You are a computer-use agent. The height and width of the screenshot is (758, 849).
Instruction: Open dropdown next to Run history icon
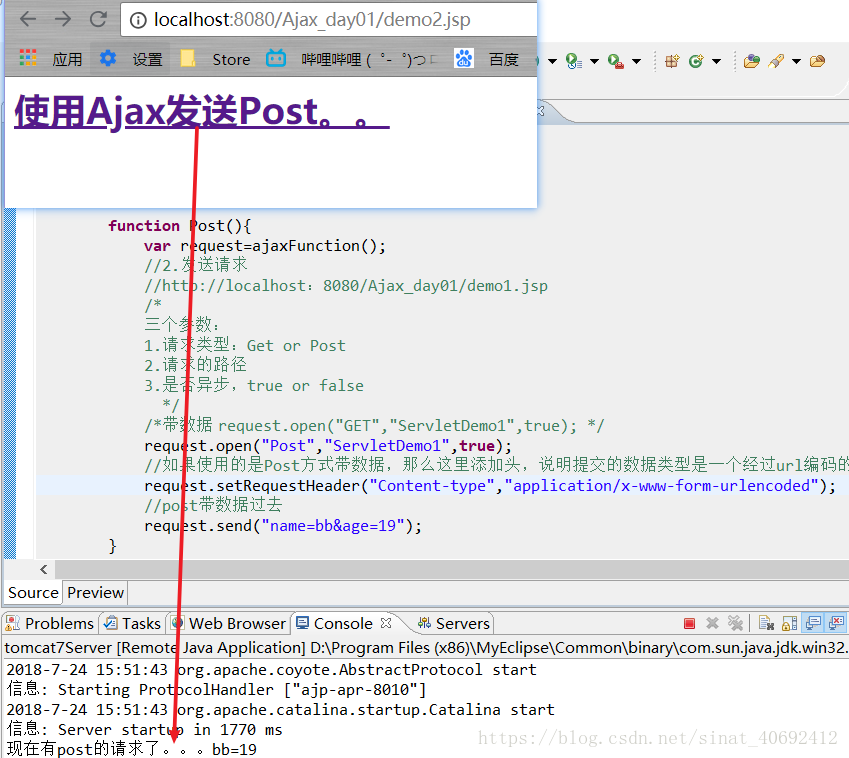(x=594, y=61)
